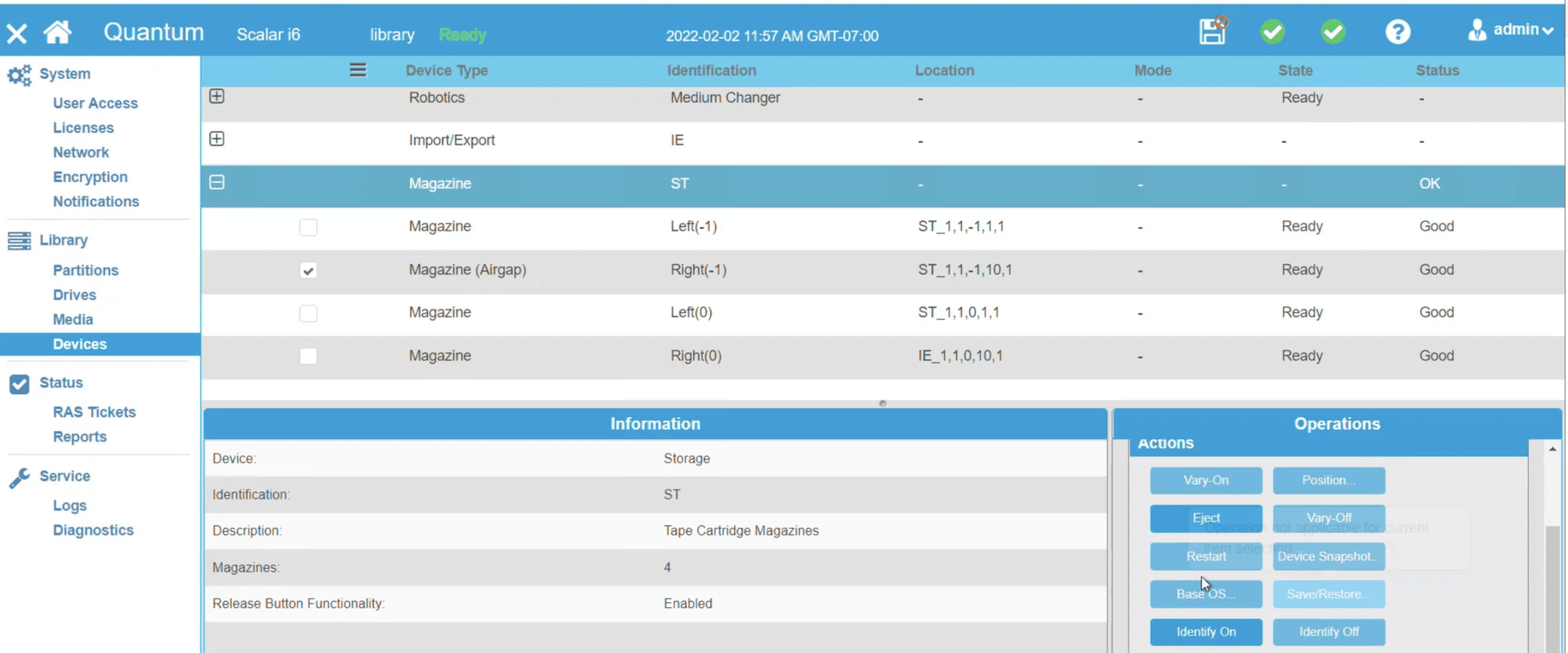This screenshot has height=653, width=1568.
Task: Click the Save/Restore... button
Action: click(1329, 594)
